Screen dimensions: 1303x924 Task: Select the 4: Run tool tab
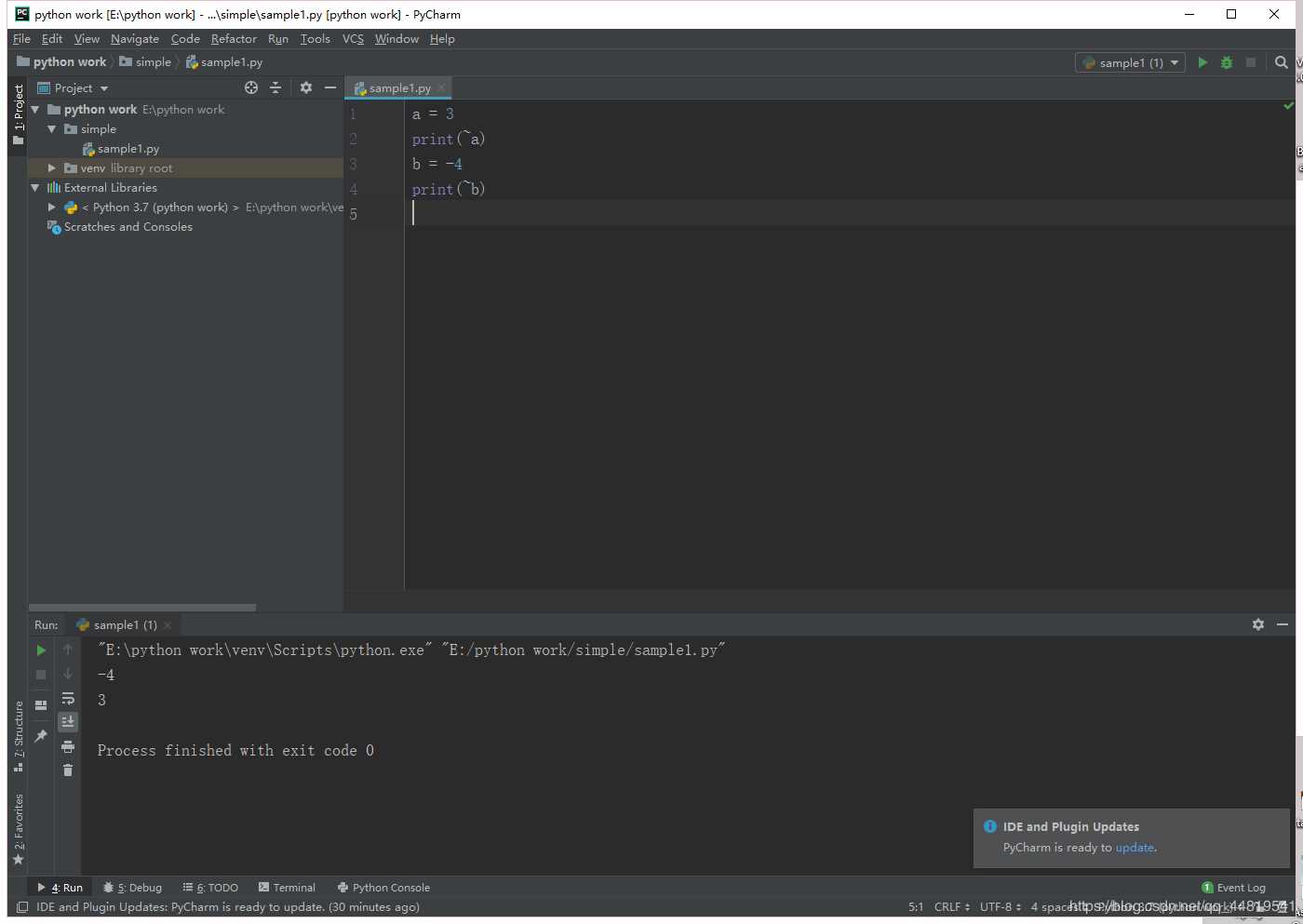click(x=60, y=888)
